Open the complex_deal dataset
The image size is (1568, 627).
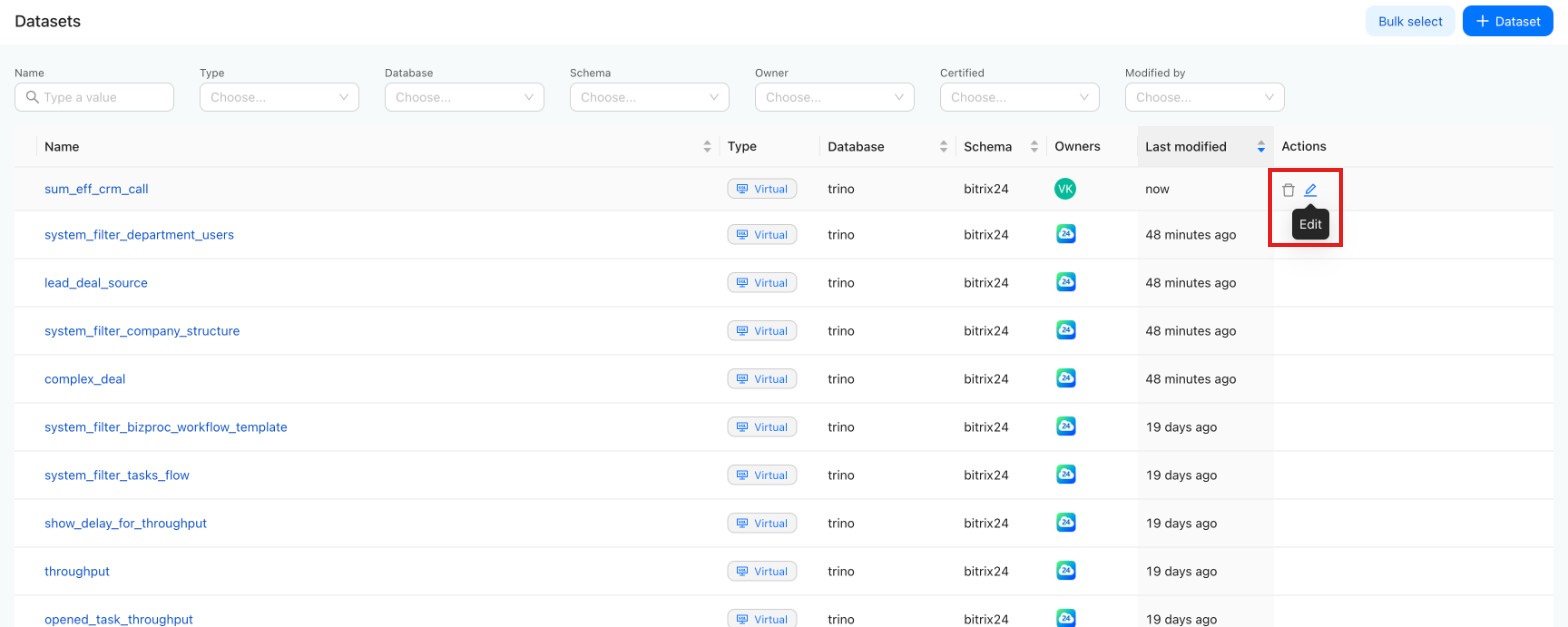click(85, 379)
